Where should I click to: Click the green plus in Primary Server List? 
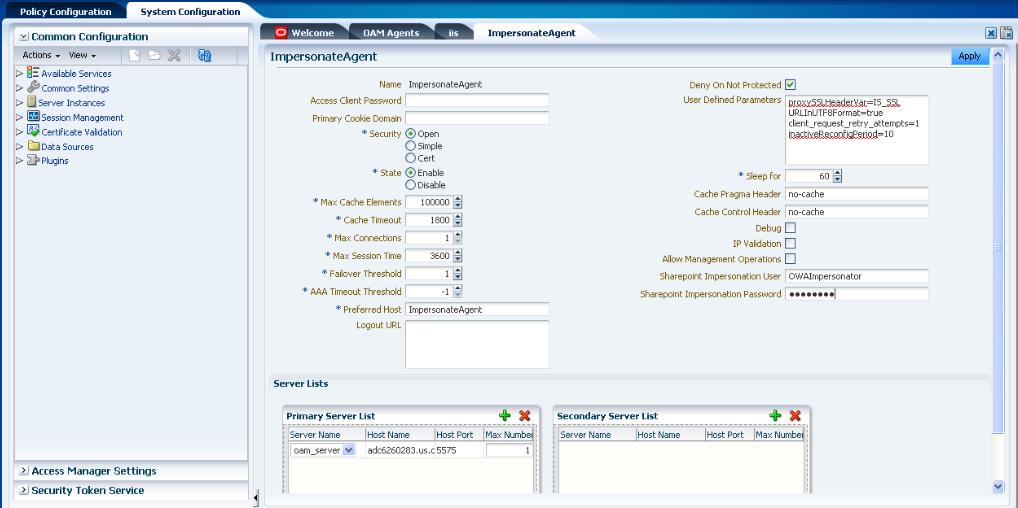click(504, 416)
